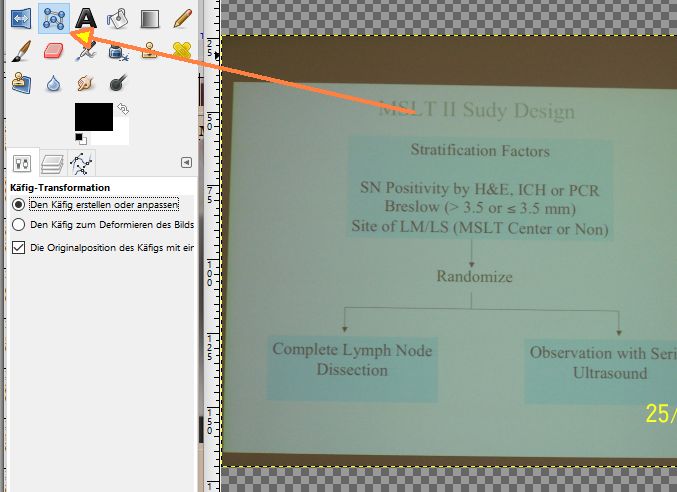
Task: Enable 'Den Käfig erstellen oder anpassen' option
Action: [18, 204]
